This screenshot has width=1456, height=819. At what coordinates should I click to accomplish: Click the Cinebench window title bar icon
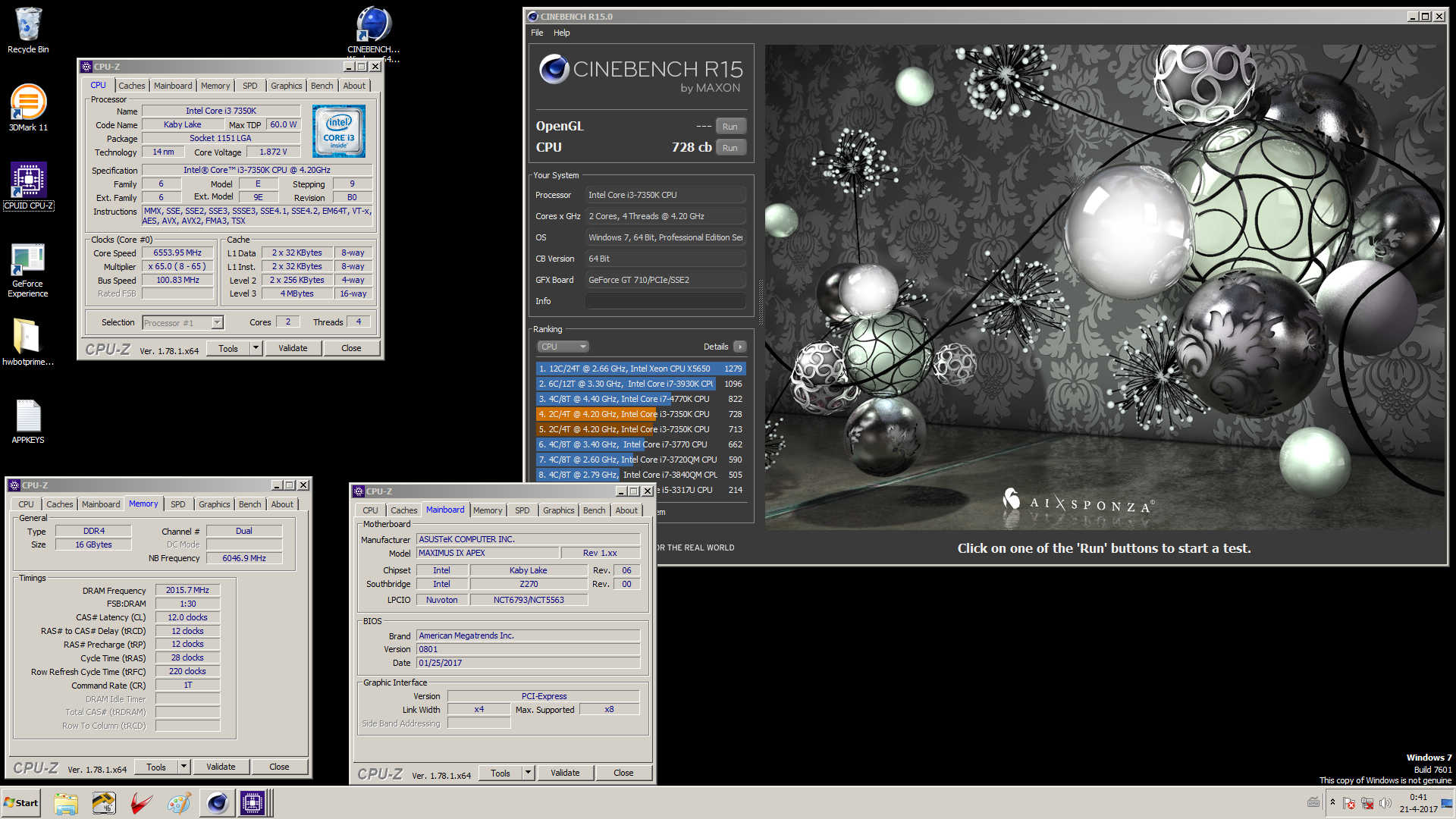(532, 17)
